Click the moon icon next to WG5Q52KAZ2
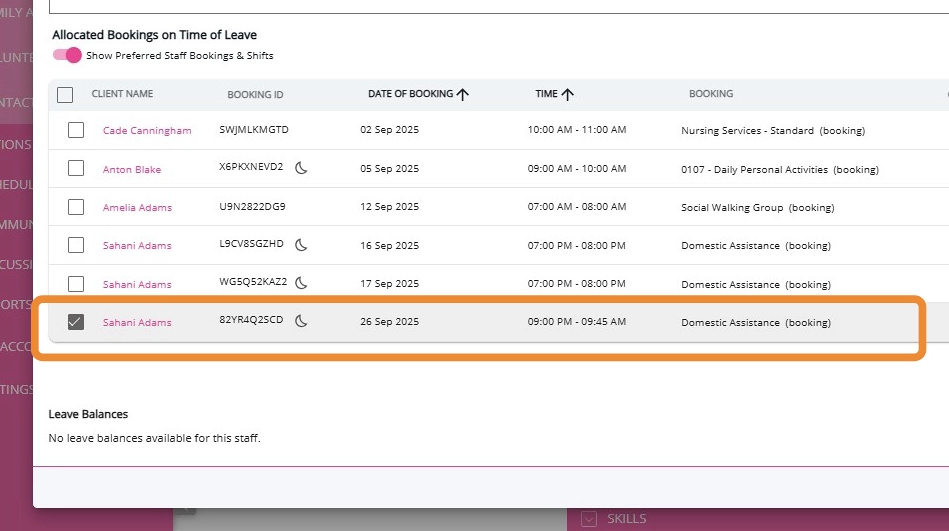Screen dimensions: 949x531 301,283
